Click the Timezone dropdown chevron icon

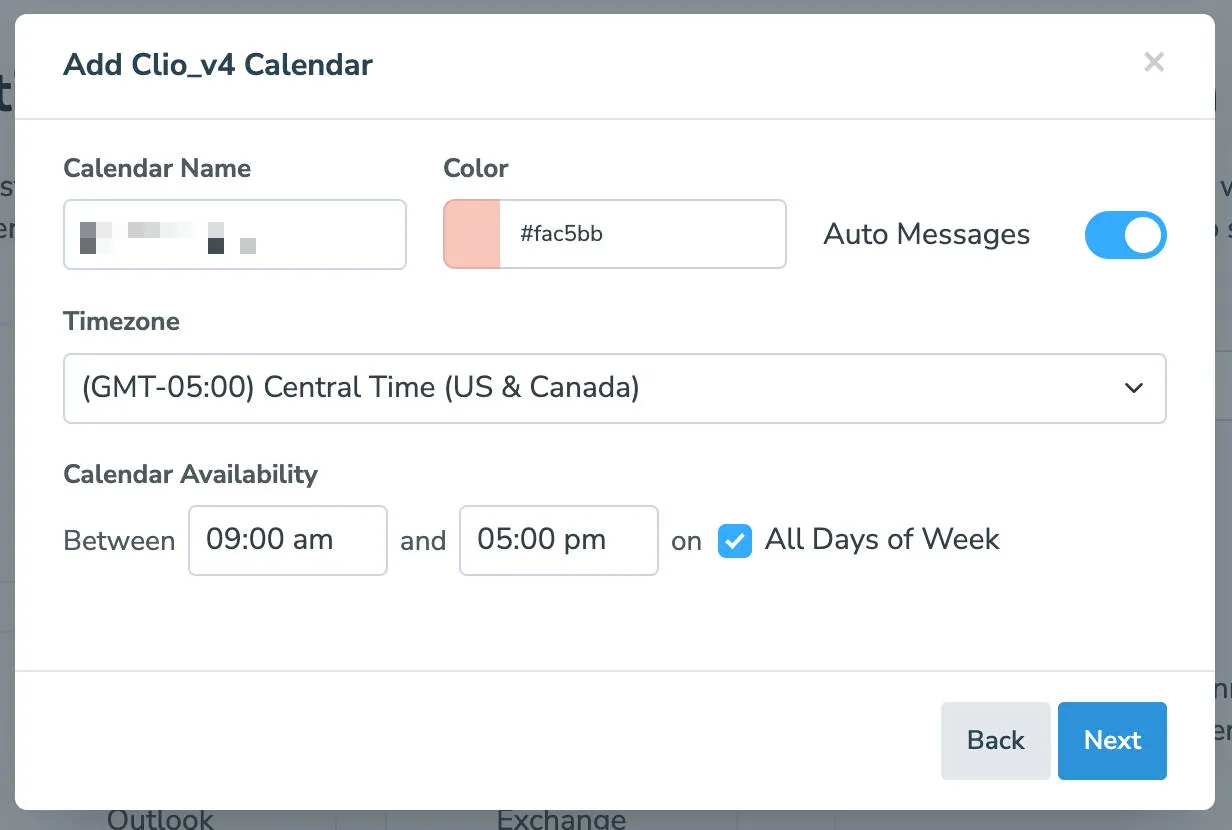tap(1135, 388)
